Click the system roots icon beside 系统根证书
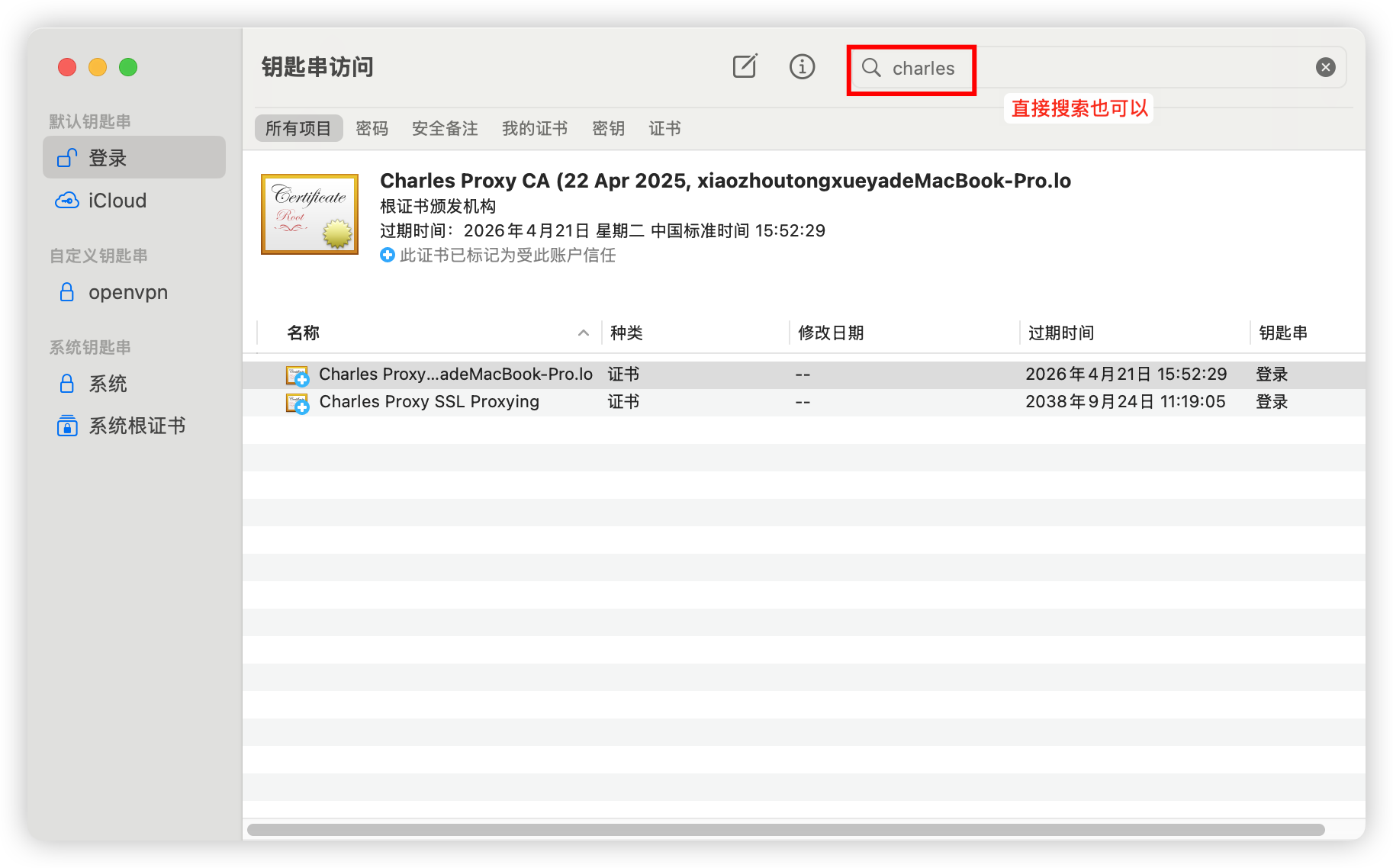 tap(67, 426)
